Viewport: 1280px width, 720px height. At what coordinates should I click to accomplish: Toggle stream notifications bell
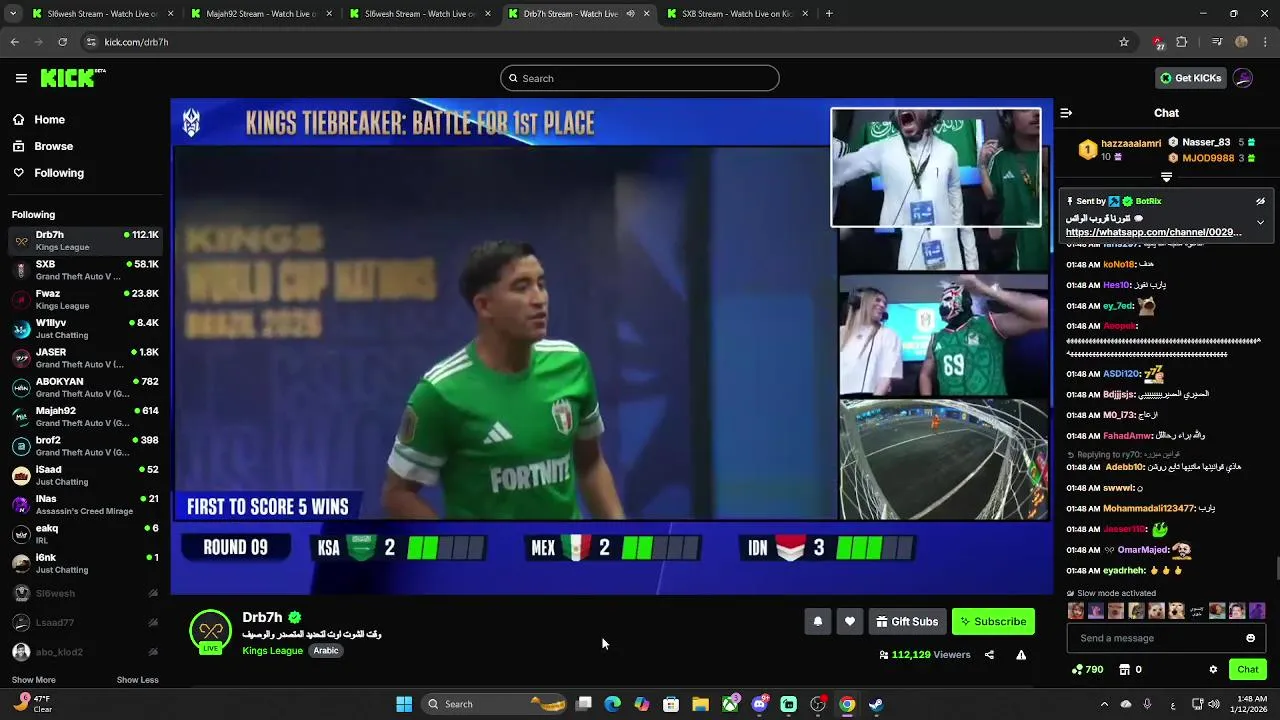(x=818, y=621)
